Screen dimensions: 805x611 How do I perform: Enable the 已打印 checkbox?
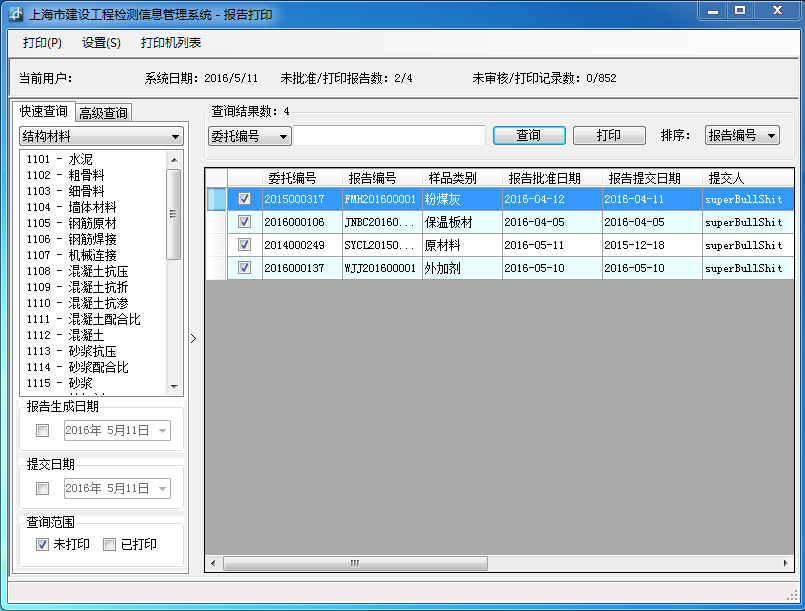110,545
